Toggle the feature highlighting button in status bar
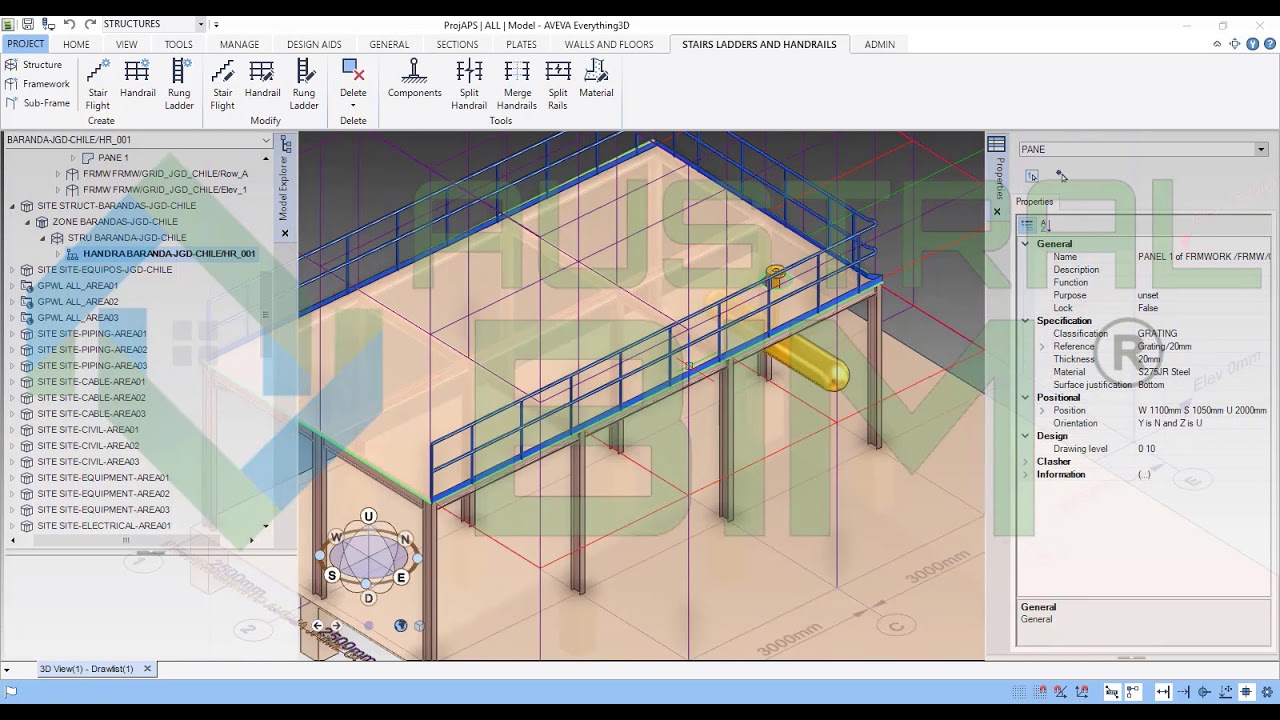This screenshot has height=720, width=1280. coord(1112,692)
